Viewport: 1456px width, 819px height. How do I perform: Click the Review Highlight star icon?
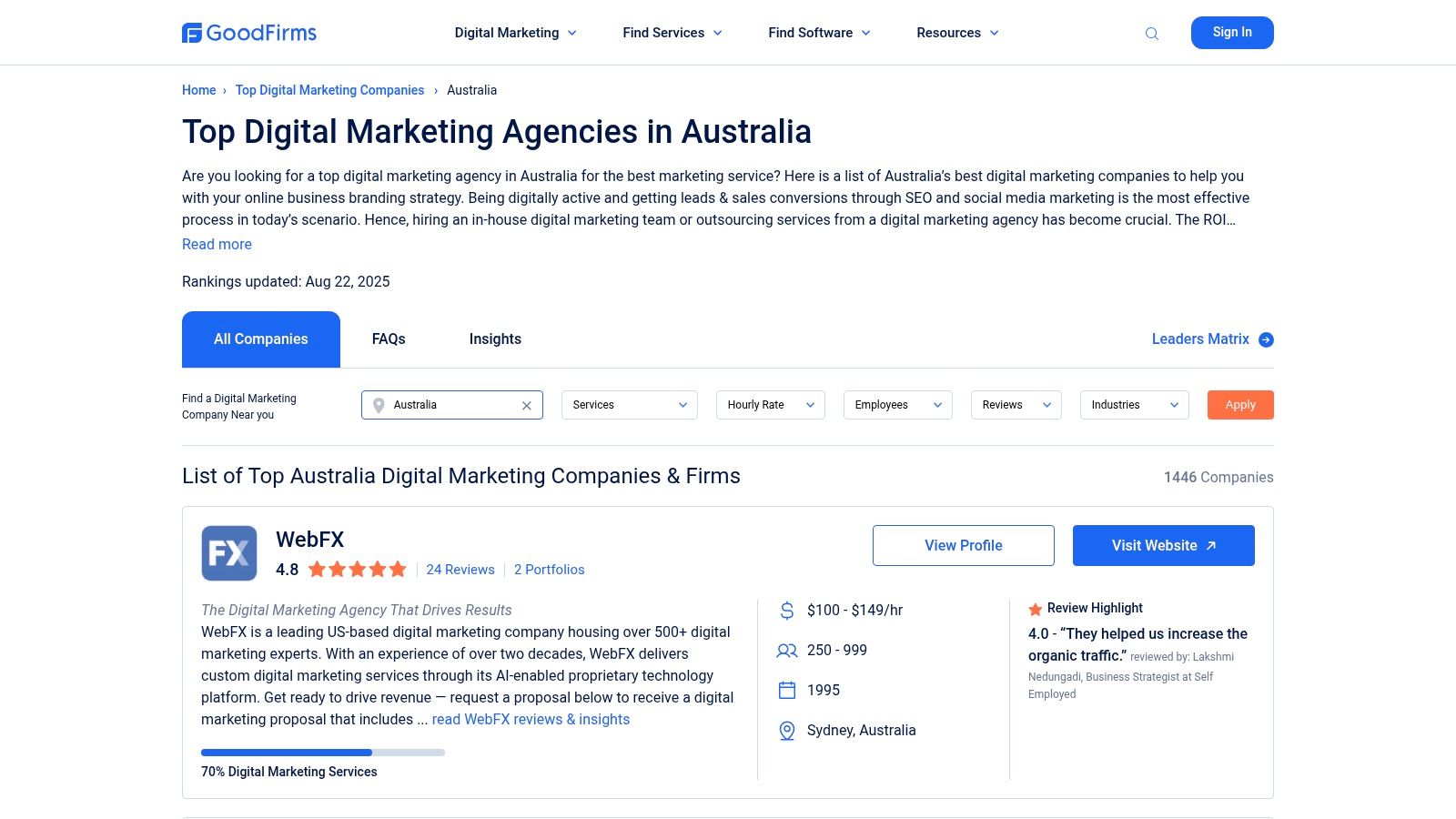[x=1036, y=609]
